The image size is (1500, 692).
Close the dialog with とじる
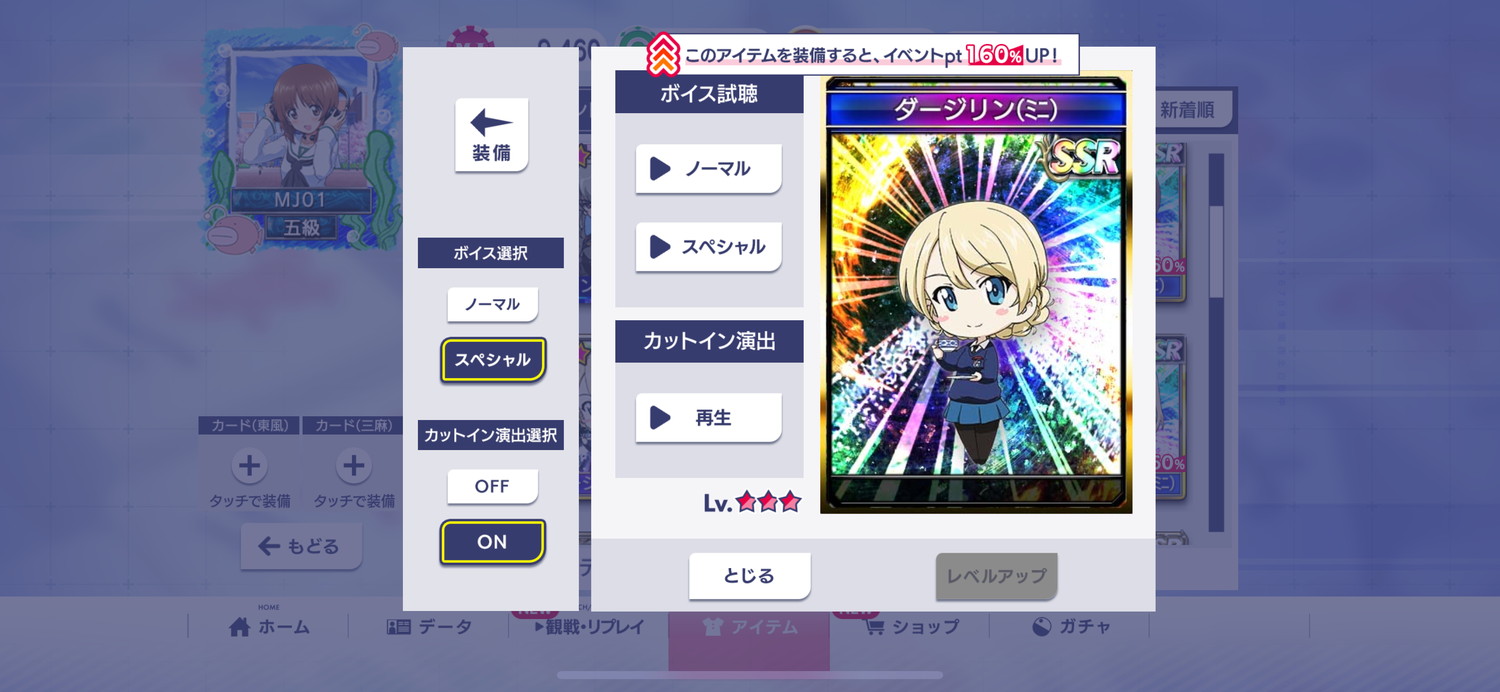tap(749, 576)
